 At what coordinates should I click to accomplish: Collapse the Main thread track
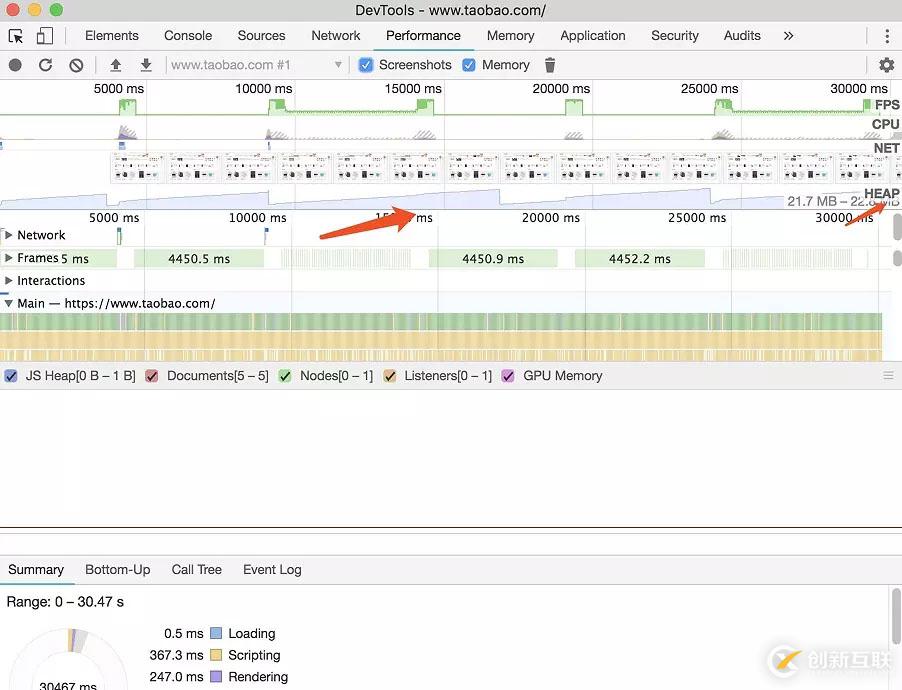coord(8,303)
